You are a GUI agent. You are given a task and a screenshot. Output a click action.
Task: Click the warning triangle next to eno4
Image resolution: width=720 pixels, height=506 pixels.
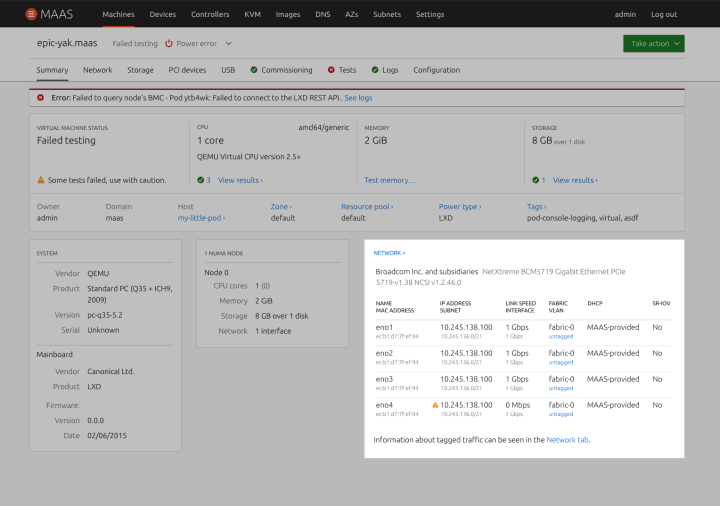pos(435,405)
